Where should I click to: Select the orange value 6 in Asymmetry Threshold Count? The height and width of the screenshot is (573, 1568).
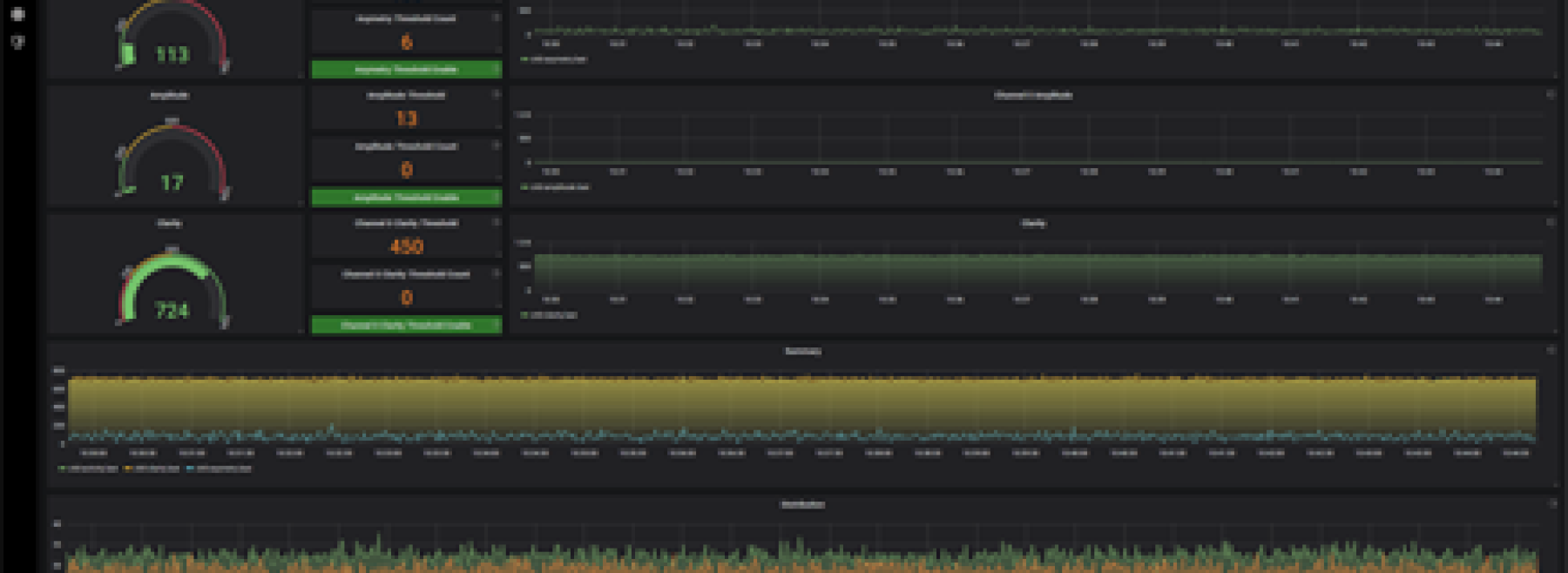point(406,41)
